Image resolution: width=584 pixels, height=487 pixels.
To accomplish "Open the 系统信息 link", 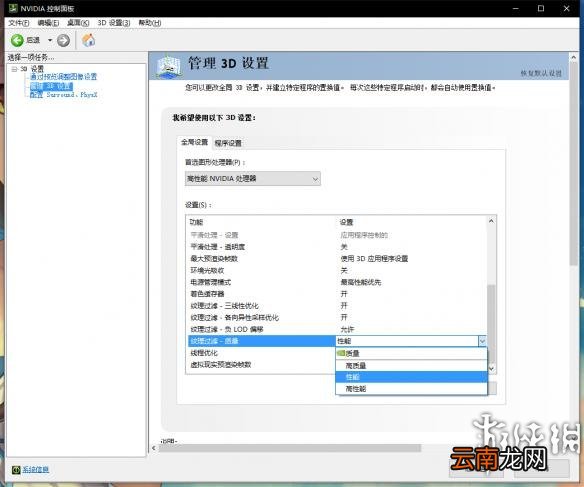I will coord(36,470).
